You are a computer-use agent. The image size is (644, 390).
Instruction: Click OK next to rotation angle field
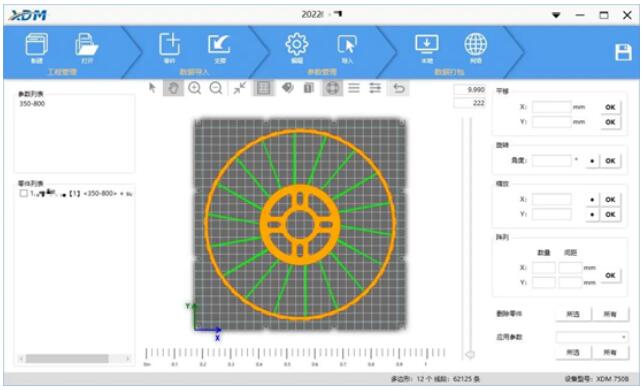click(x=610, y=161)
